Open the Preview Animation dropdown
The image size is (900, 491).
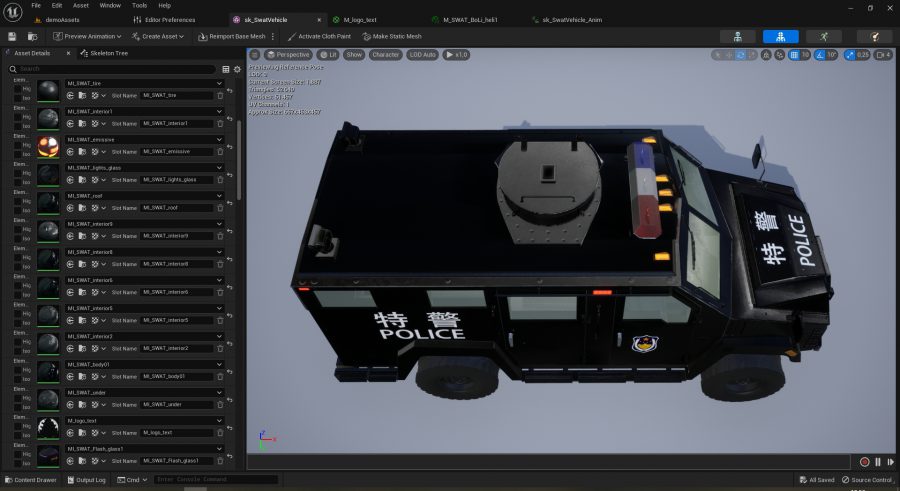click(x=87, y=36)
